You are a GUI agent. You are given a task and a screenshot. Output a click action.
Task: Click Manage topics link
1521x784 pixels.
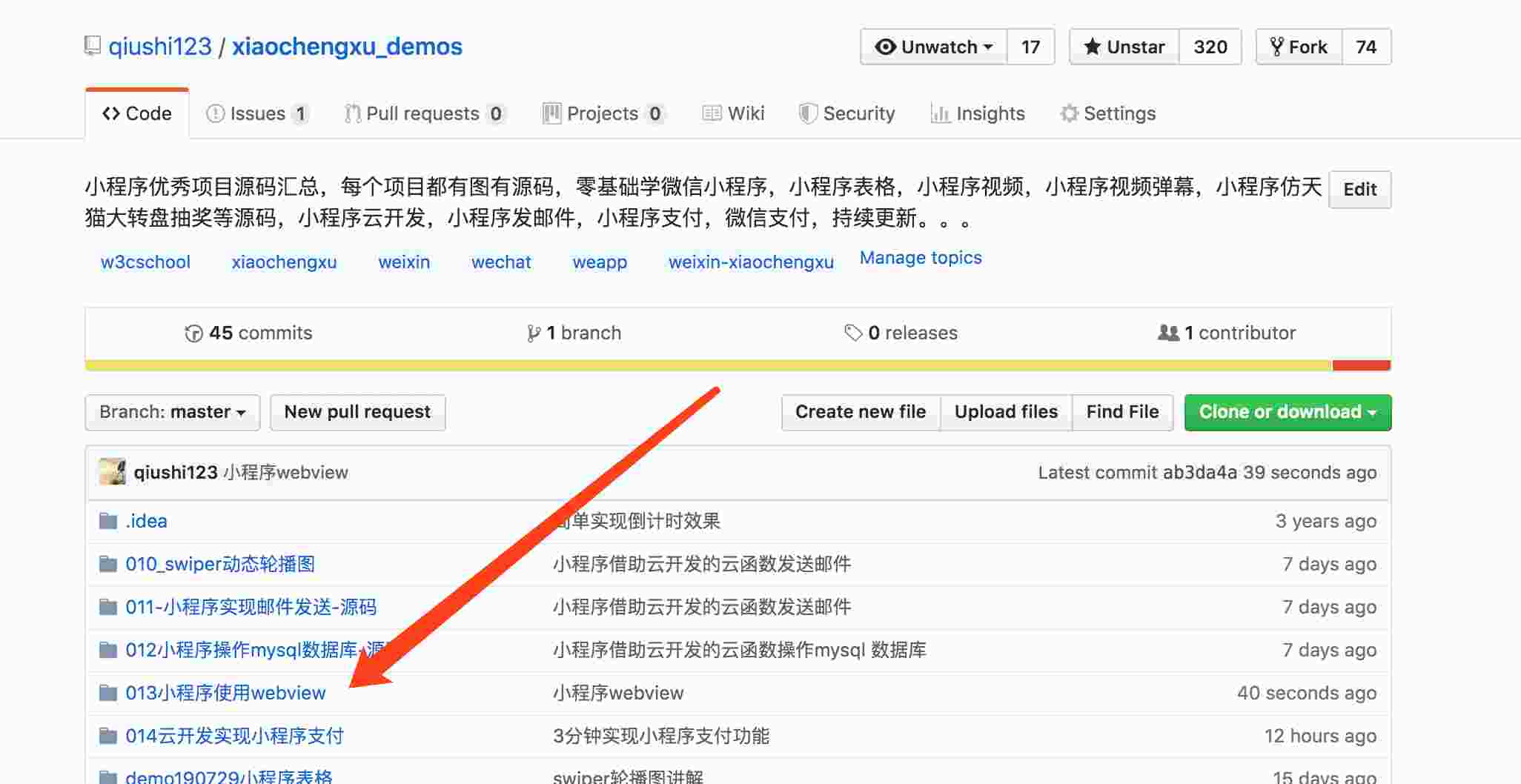tap(921, 258)
